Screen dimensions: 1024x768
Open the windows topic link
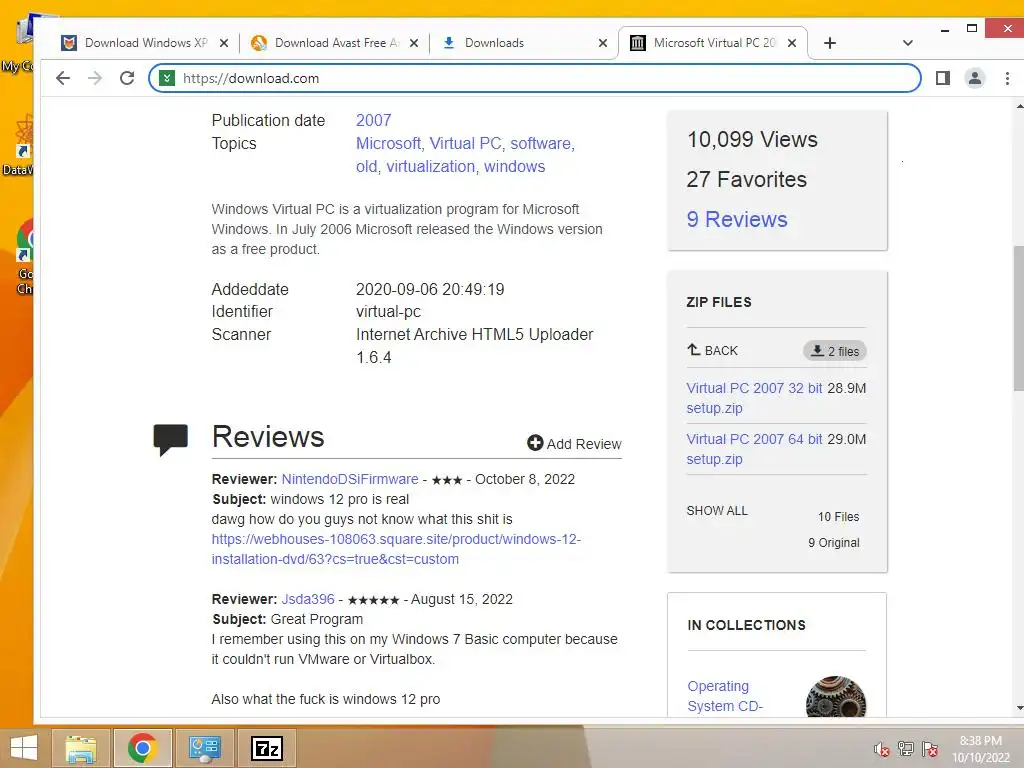point(515,167)
